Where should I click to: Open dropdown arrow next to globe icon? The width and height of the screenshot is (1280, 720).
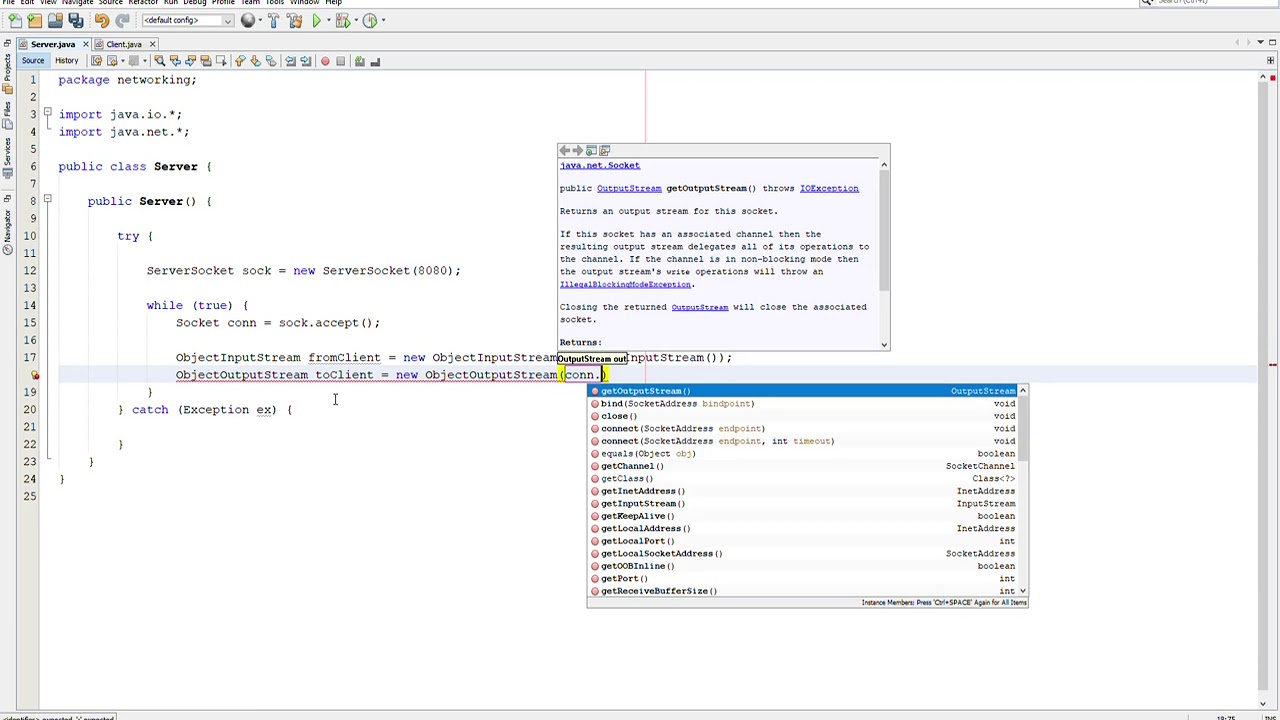point(259,20)
